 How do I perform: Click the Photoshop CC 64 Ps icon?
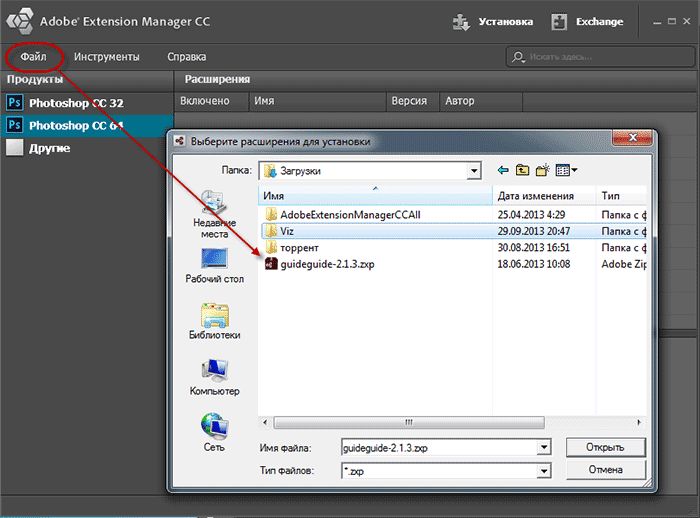(14, 125)
